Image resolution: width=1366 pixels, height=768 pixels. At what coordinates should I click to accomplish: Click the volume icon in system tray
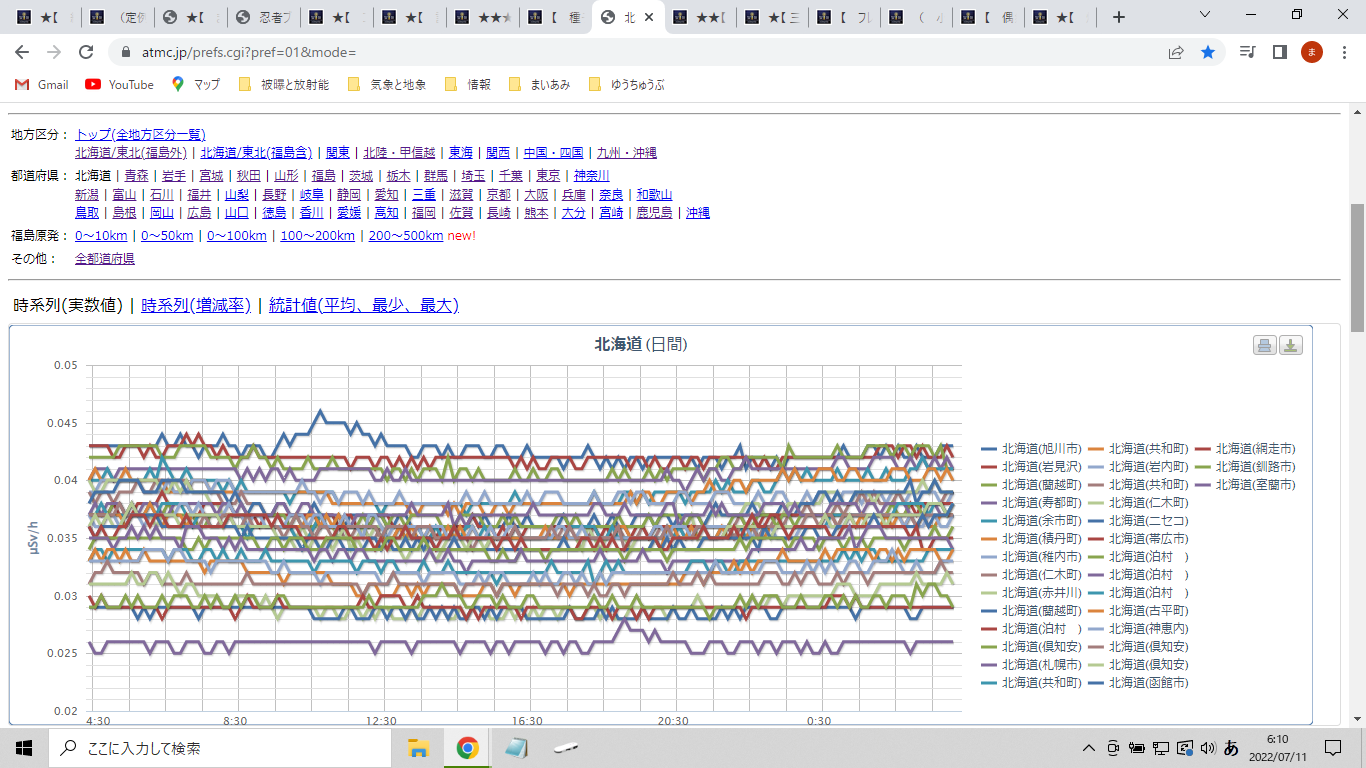coord(1208,748)
